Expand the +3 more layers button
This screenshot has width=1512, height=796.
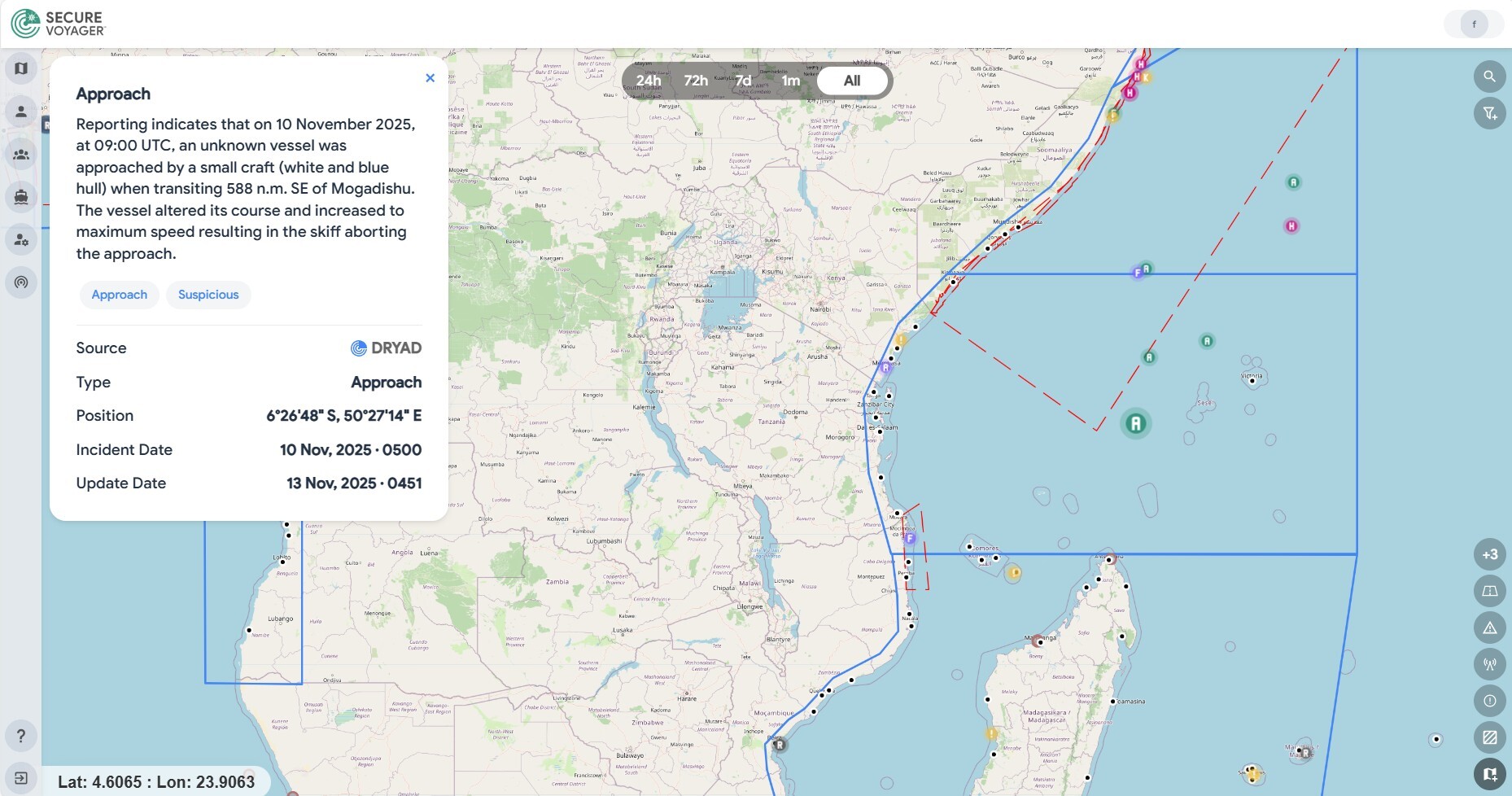pyautogui.click(x=1489, y=554)
